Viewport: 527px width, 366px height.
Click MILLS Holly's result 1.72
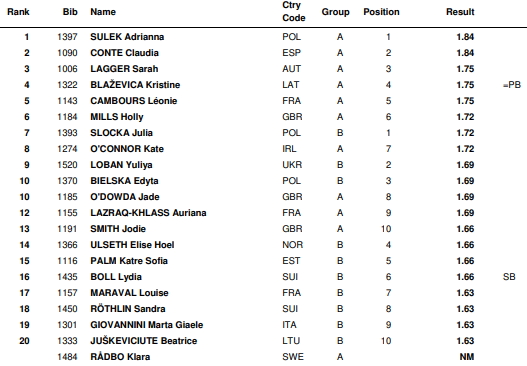click(x=465, y=117)
